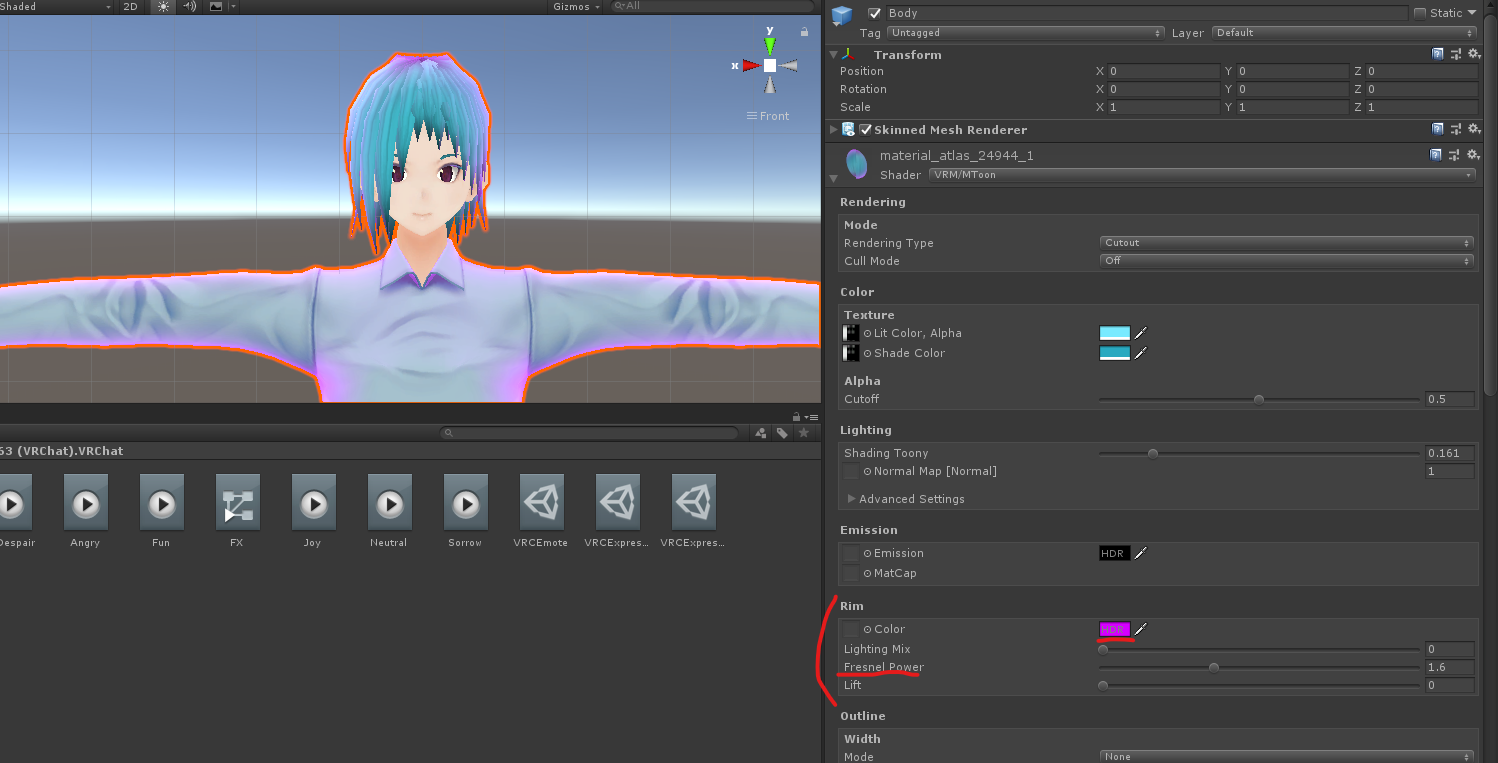Disable the Skinned Mesh Renderer checkbox
The width and height of the screenshot is (1498, 763).
[x=865, y=130]
